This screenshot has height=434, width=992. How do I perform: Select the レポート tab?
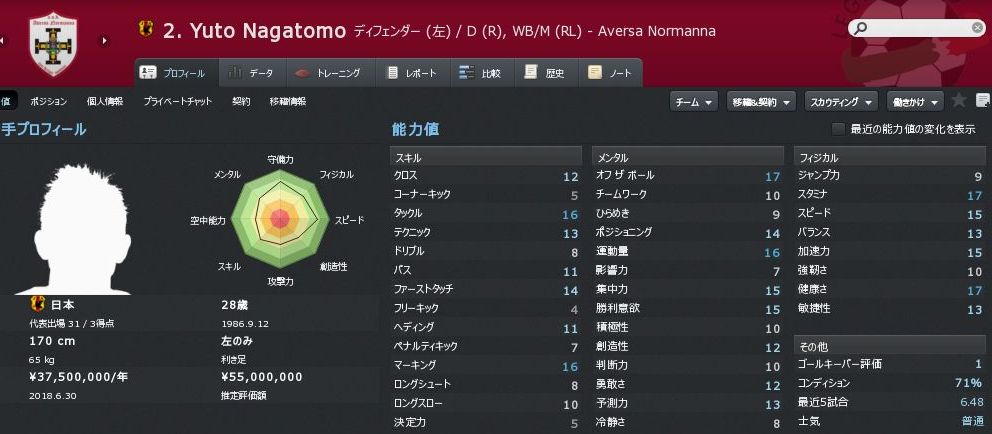tap(413, 73)
